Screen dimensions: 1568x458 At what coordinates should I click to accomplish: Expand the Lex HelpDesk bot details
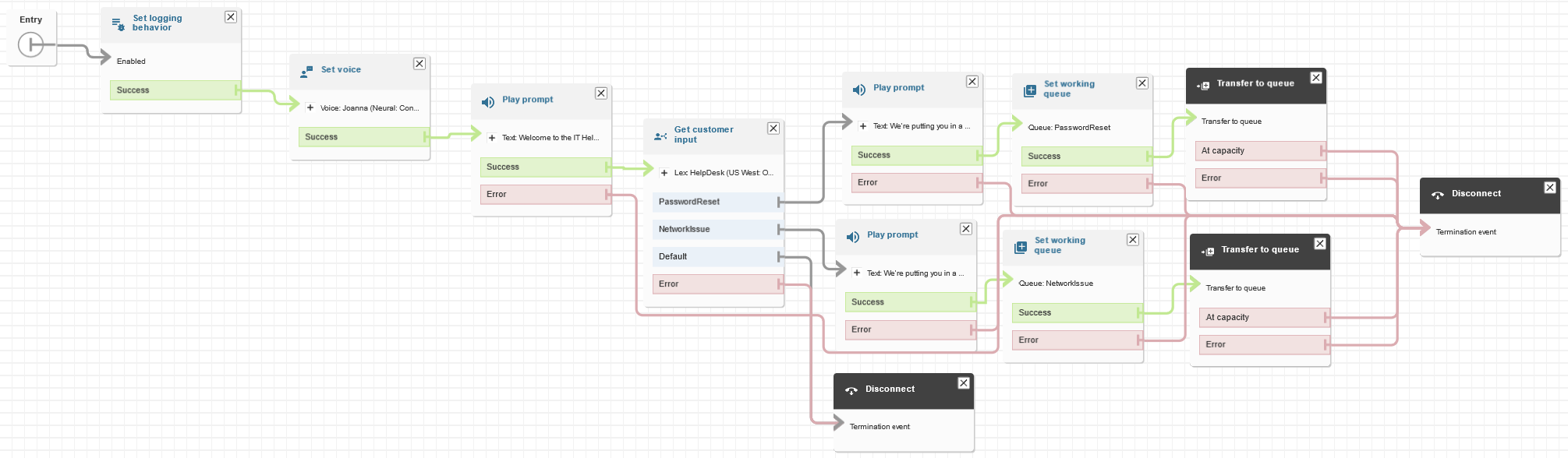tap(664, 173)
